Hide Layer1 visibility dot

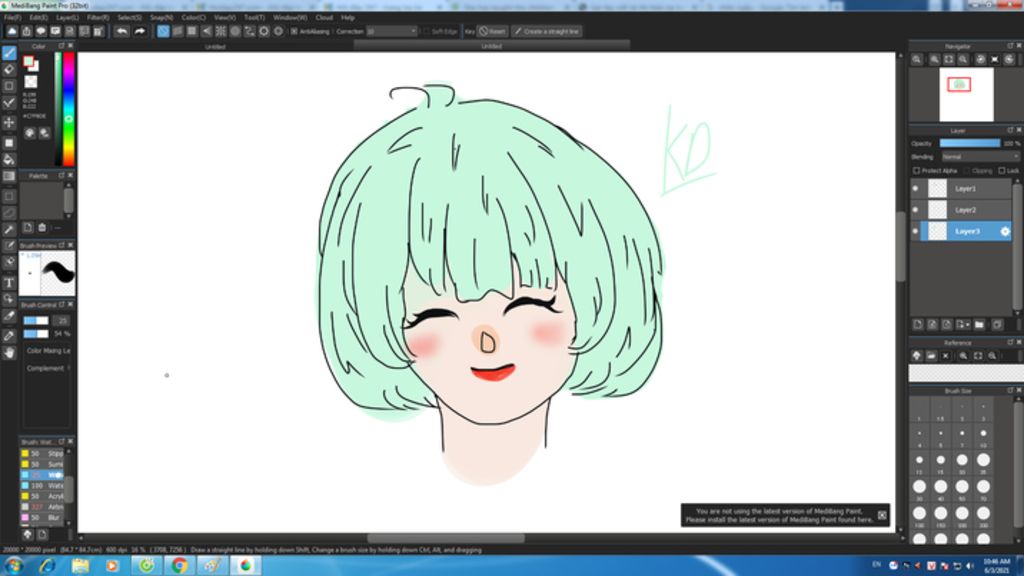click(x=915, y=189)
